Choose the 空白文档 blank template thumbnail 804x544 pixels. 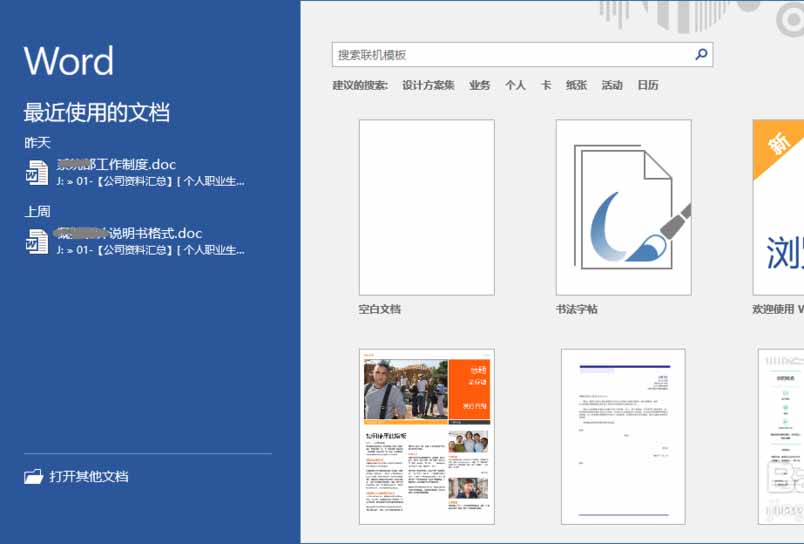(427, 208)
